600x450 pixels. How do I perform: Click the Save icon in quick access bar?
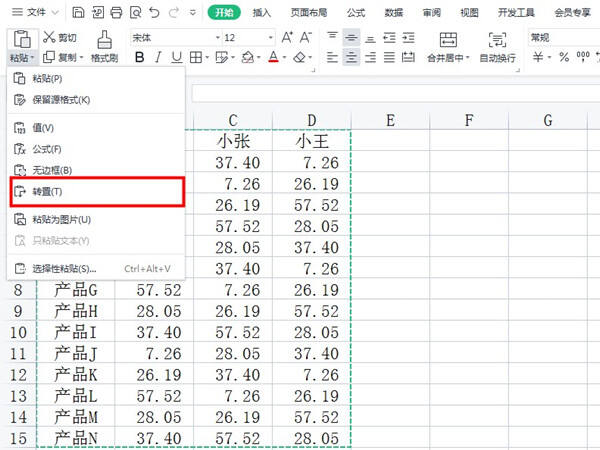click(78, 13)
